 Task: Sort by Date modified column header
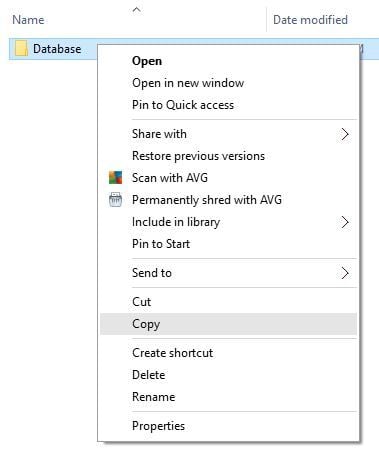click(x=310, y=20)
